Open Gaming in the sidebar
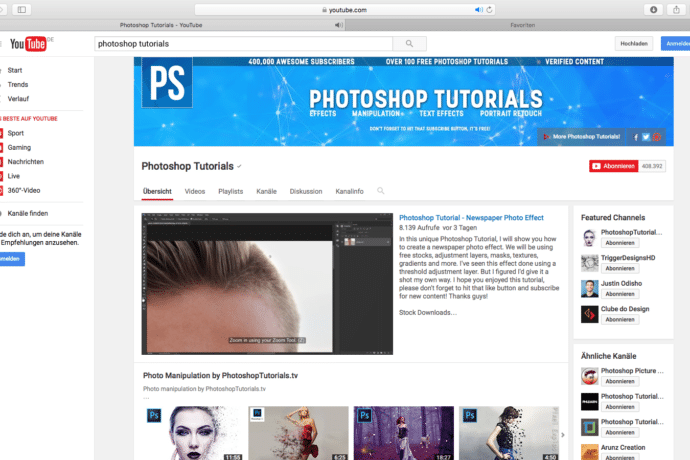Image resolution: width=690 pixels, height=460 pixels. click(x=19, y=147)
